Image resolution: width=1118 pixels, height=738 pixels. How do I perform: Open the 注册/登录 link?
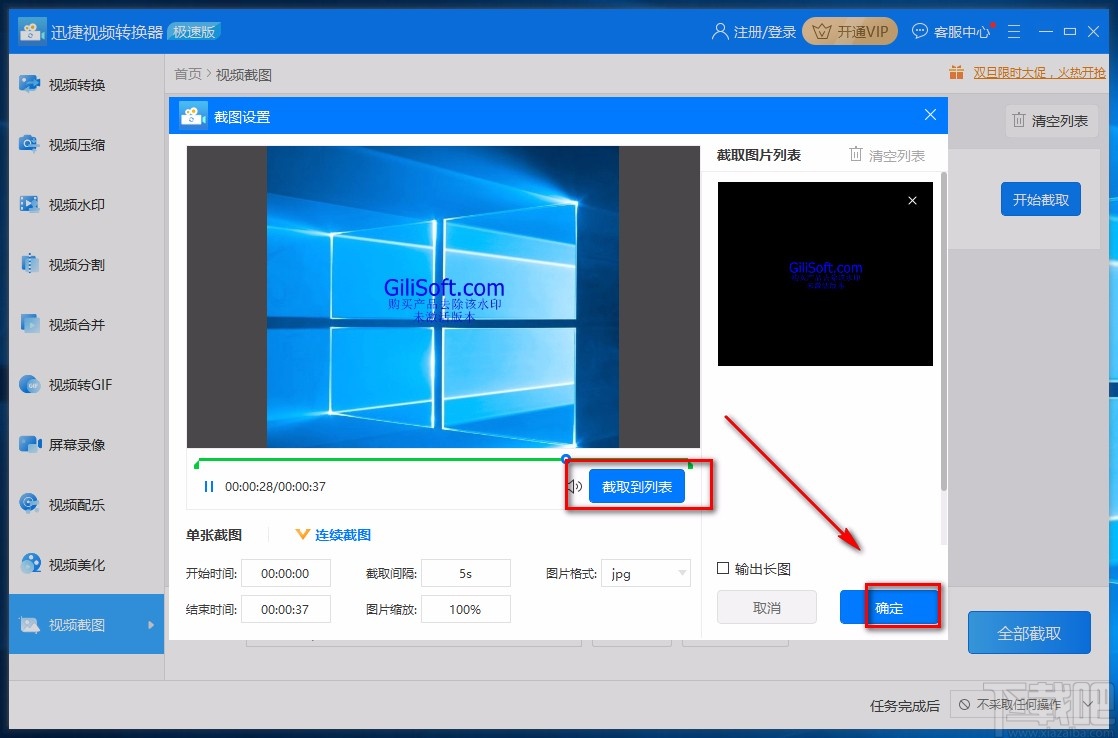click(x=755, y=31)
